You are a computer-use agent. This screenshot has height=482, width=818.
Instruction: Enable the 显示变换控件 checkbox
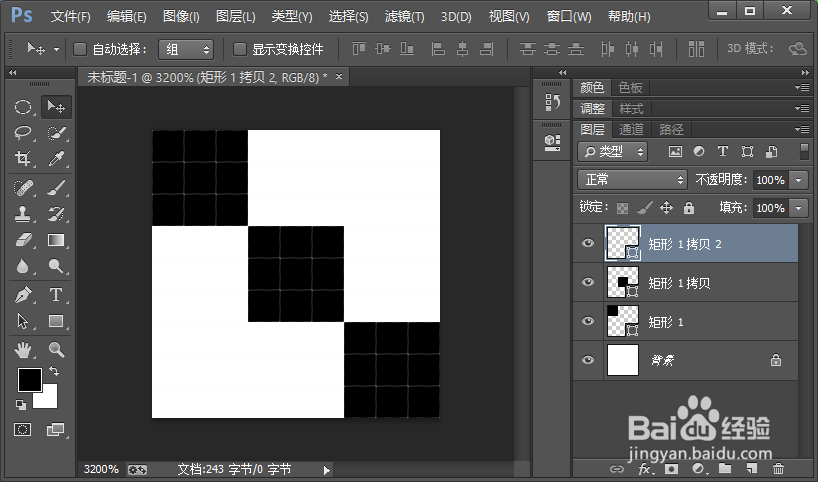point(239,49)
